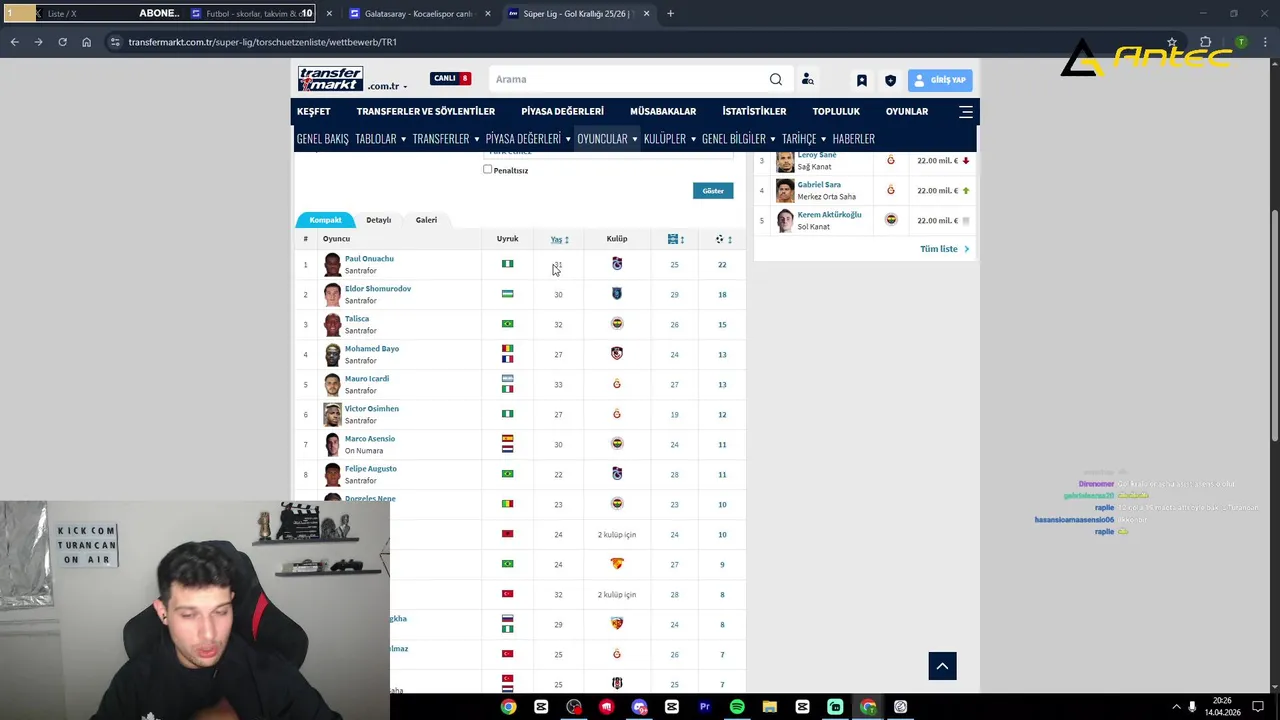Viewport: 1280px width, 720px height.
Task: Expand the TARİHÇE submenu dropdown
Action: click(x=804, y=139)
